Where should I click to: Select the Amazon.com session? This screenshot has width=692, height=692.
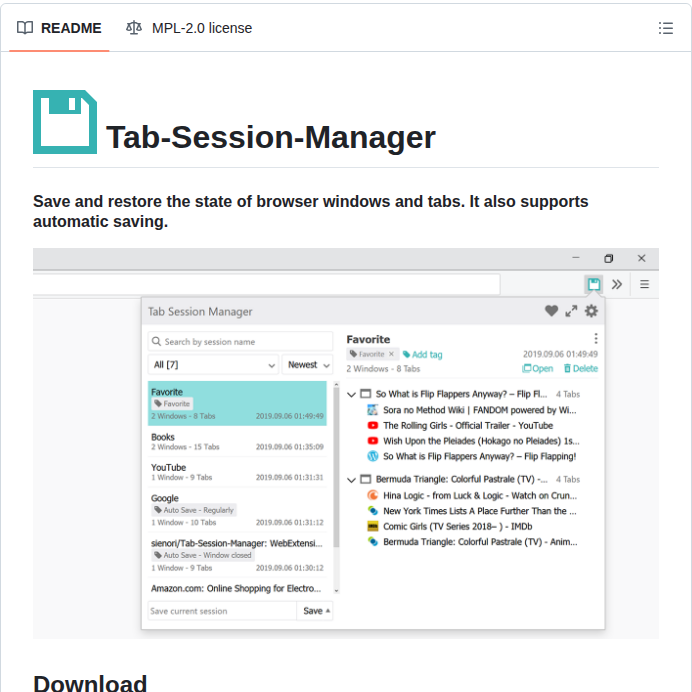[237, 588]
